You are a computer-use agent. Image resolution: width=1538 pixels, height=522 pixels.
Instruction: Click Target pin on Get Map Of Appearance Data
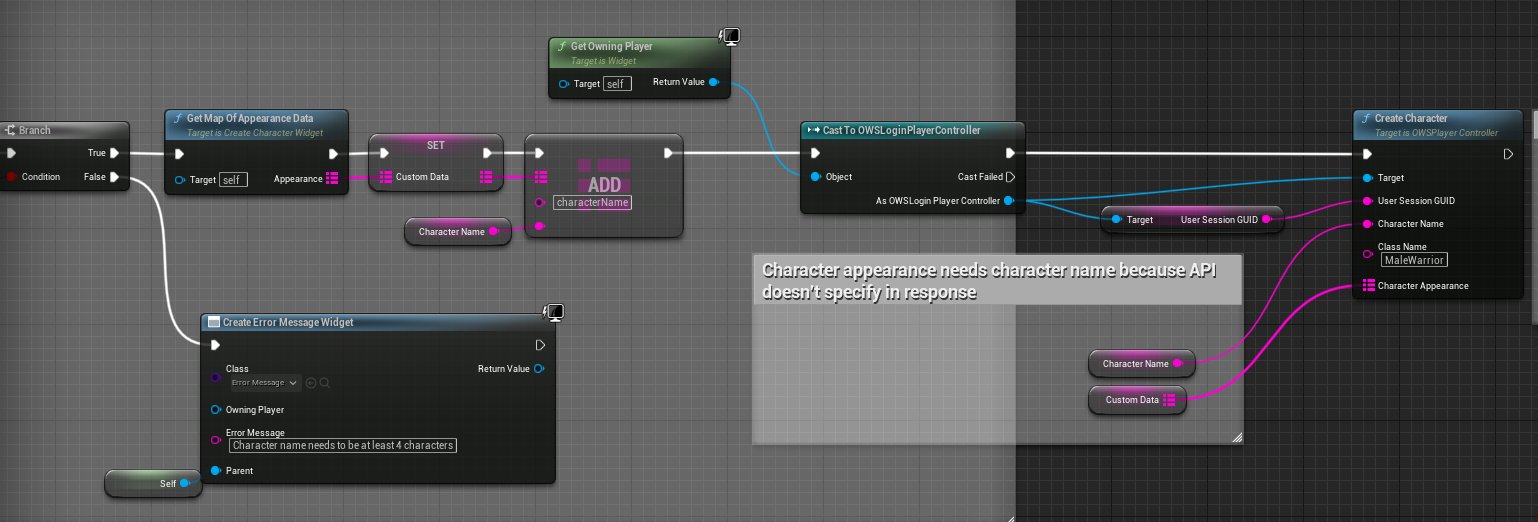[180, 180]
